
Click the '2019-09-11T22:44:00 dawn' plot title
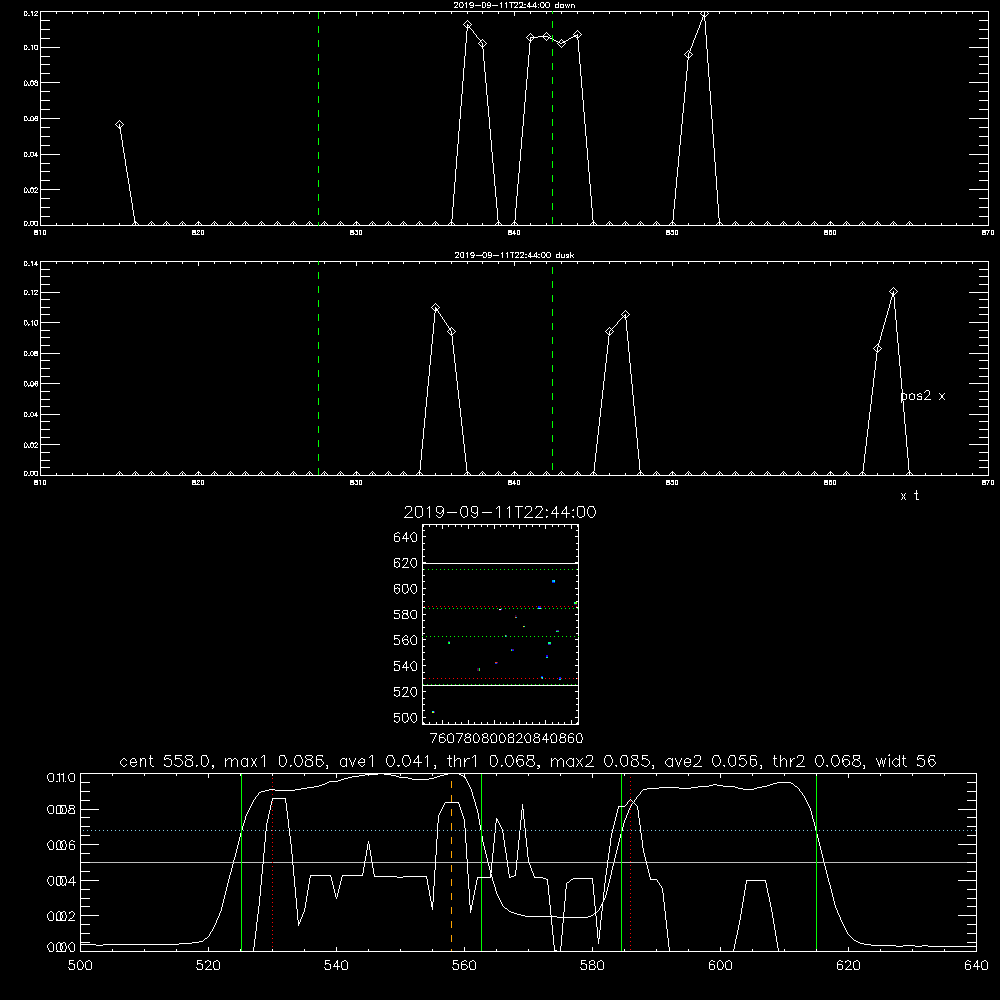[x=514, y=5]
